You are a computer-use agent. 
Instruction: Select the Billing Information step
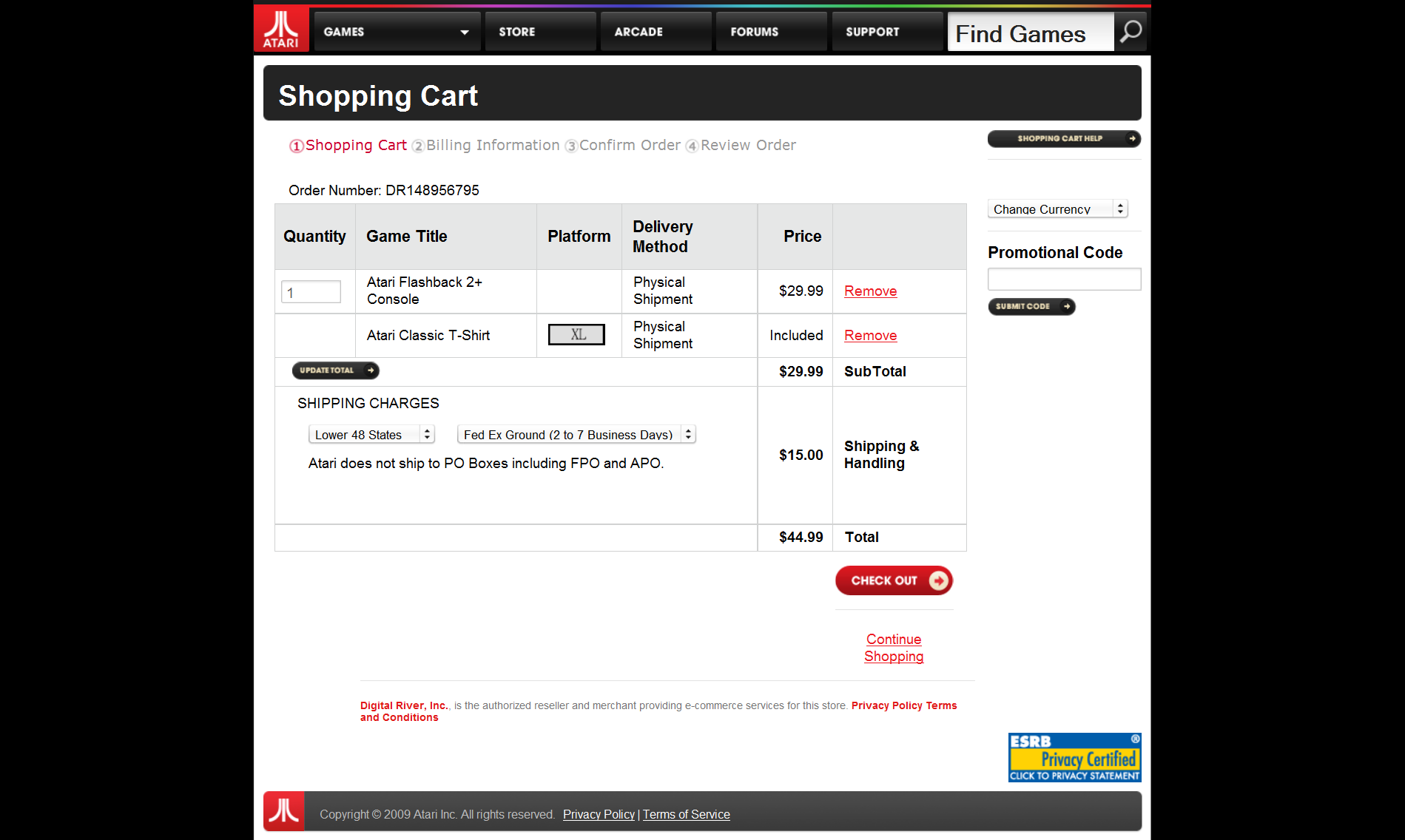pos(485,145)
